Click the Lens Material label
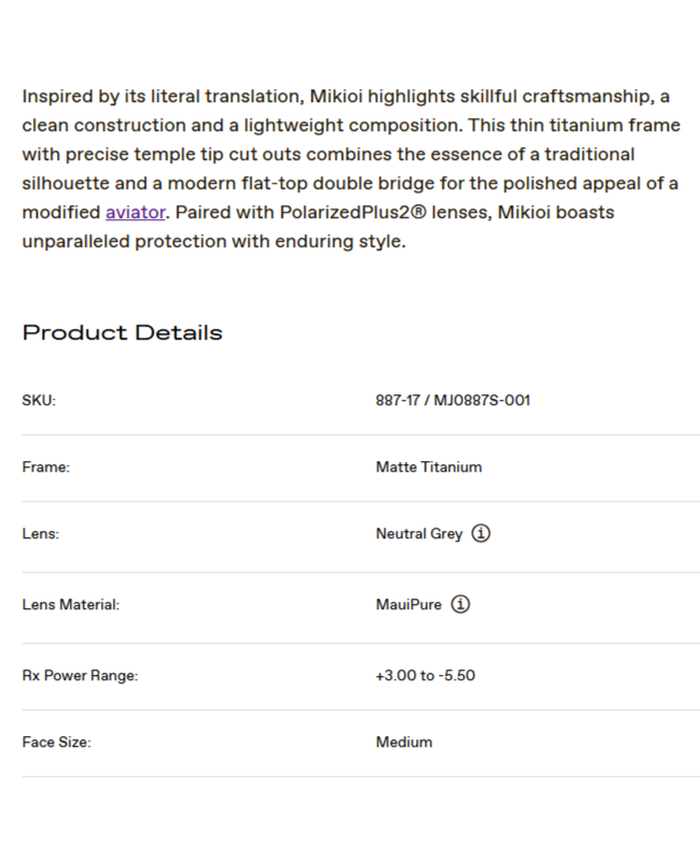The height and width of the screenshot is (850, 700). [x=70, y=605]
